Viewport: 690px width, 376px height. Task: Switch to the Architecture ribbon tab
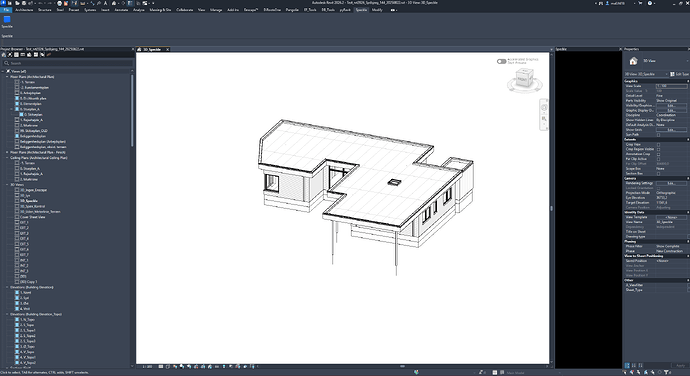[x=24, y=10]
